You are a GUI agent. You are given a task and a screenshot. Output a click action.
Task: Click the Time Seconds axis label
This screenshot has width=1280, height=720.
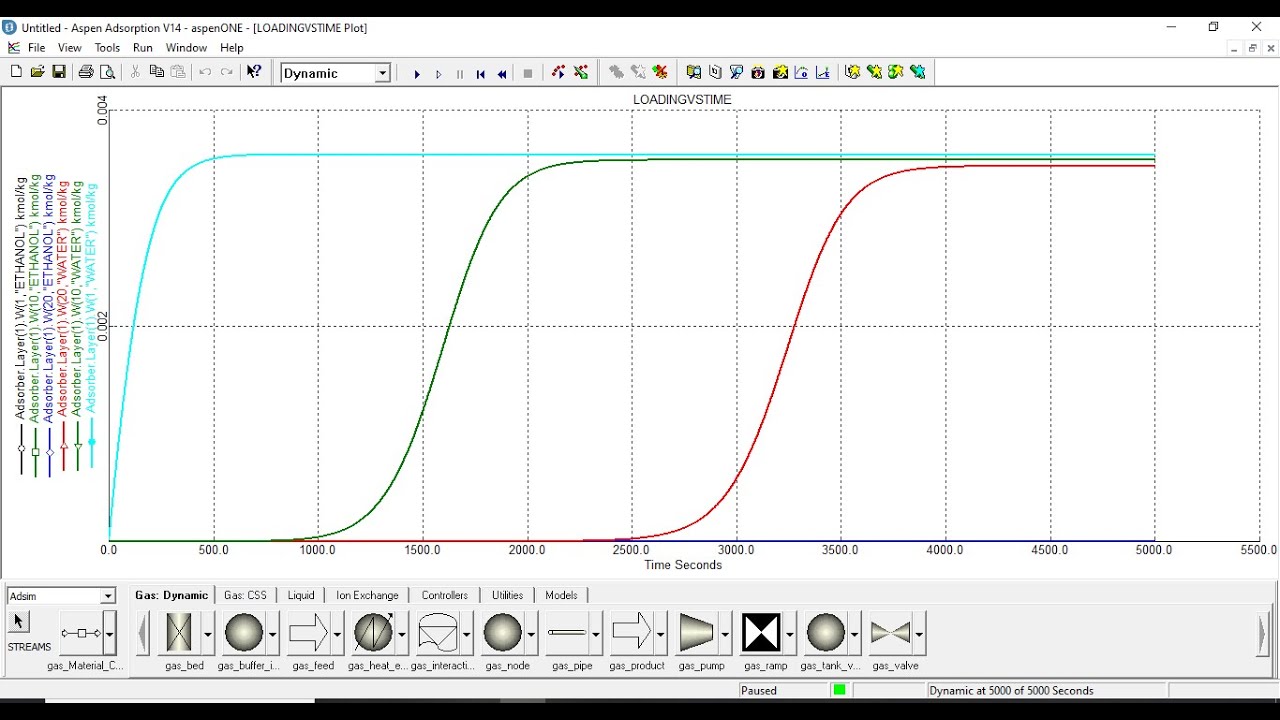tap(683, 565)
